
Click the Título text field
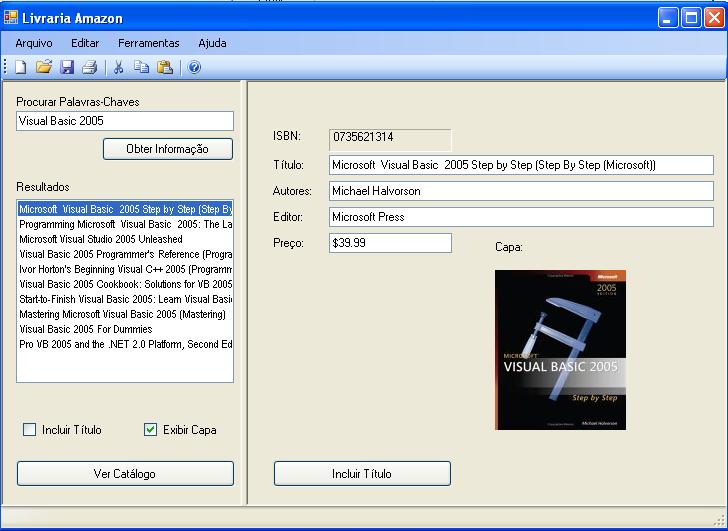click(521, 165)
